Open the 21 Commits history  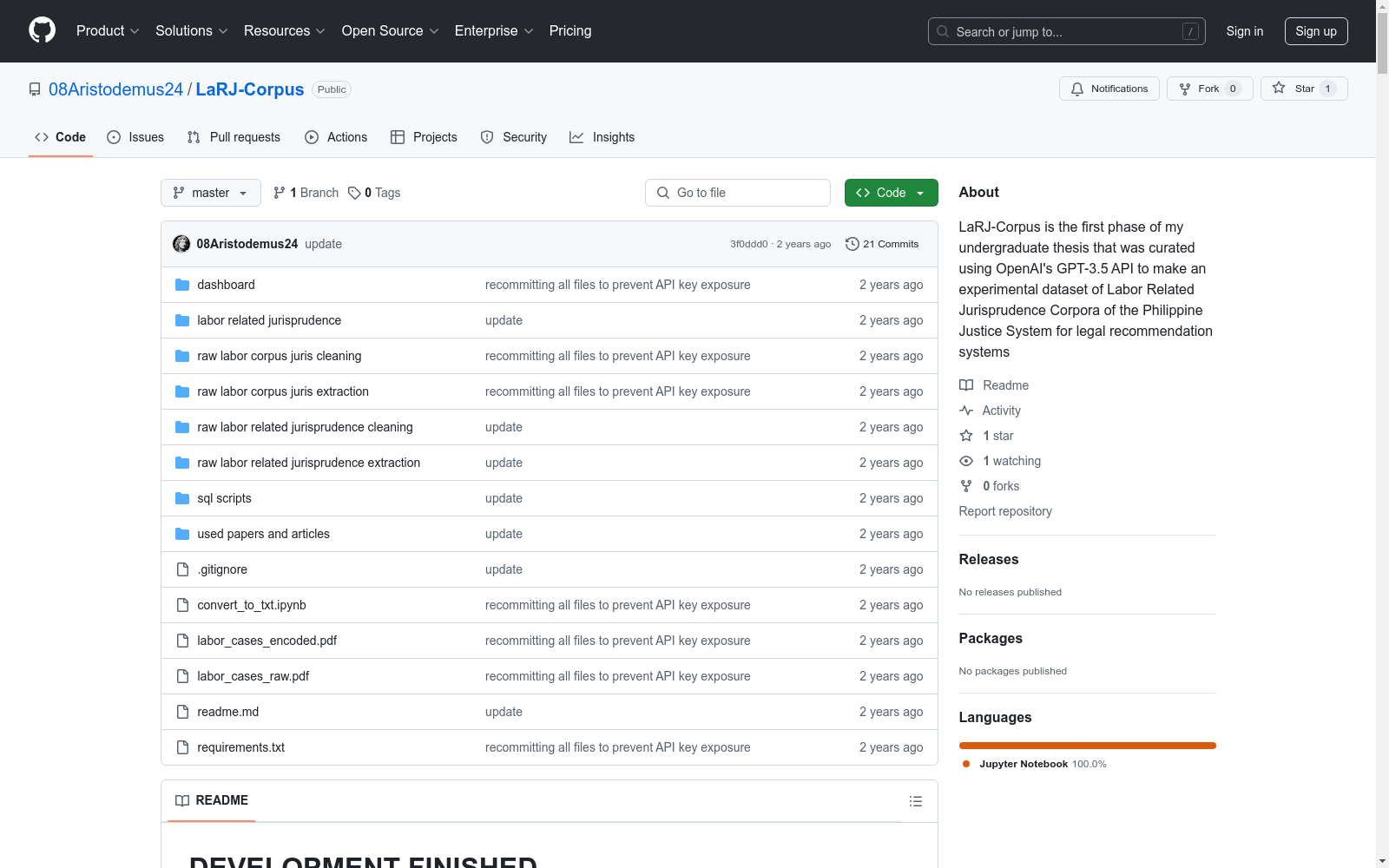point(882,244)
